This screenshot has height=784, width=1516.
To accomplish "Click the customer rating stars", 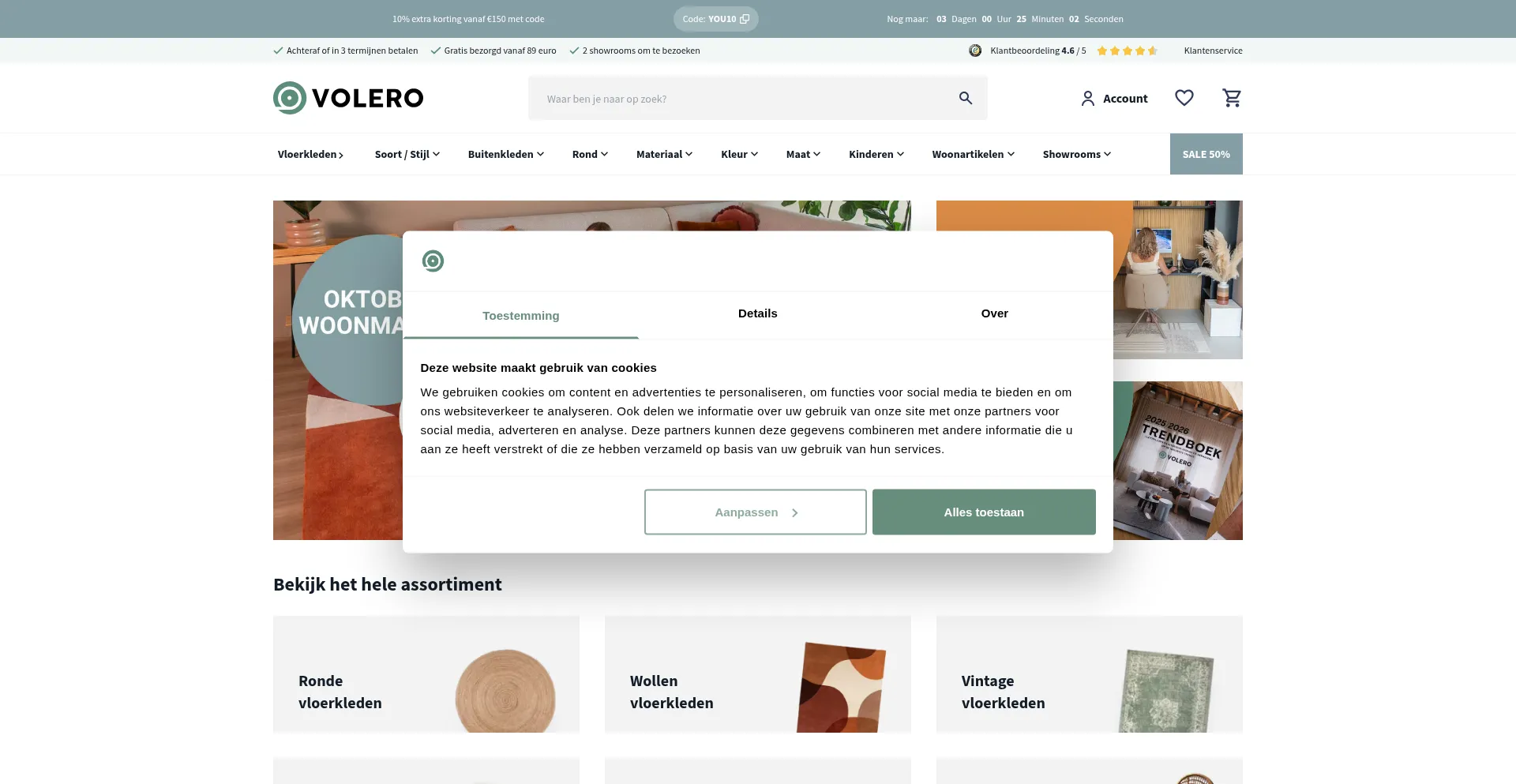I will coord(1127,51).
